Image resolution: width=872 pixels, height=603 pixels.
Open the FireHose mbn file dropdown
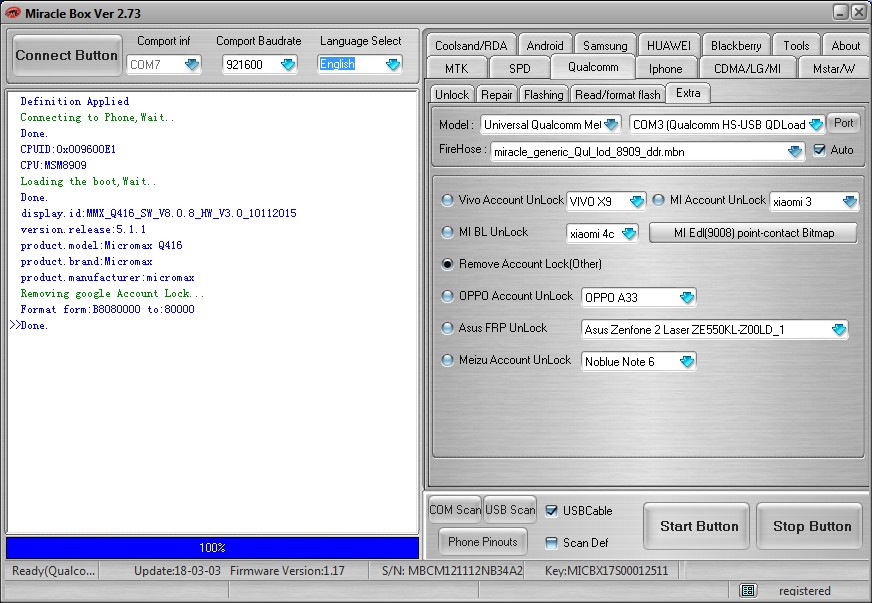(795, 151)
